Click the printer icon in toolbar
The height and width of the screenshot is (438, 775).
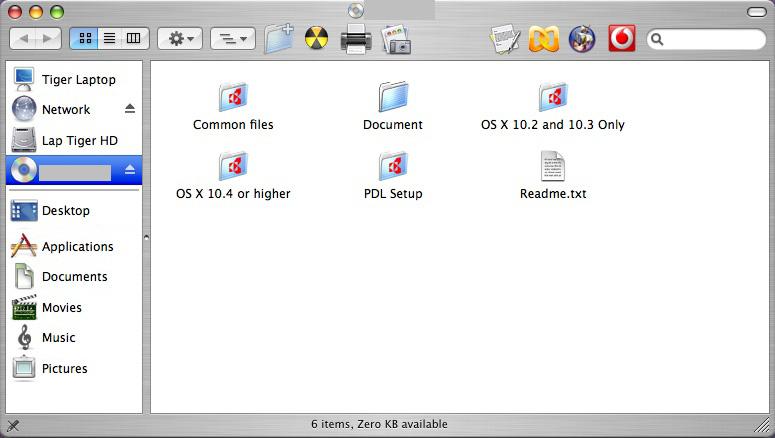coord(356,39)
